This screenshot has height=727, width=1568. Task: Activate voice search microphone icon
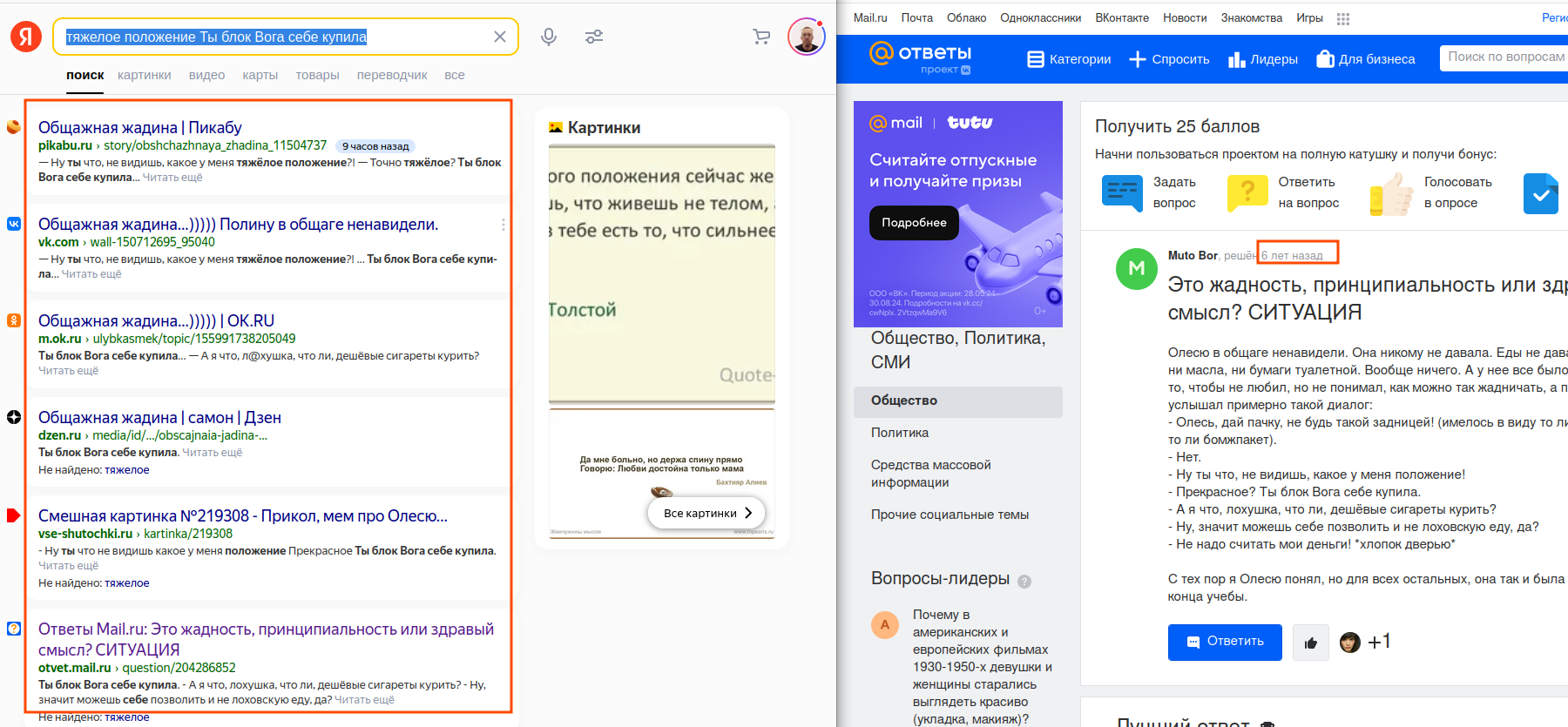coord(549,37)
